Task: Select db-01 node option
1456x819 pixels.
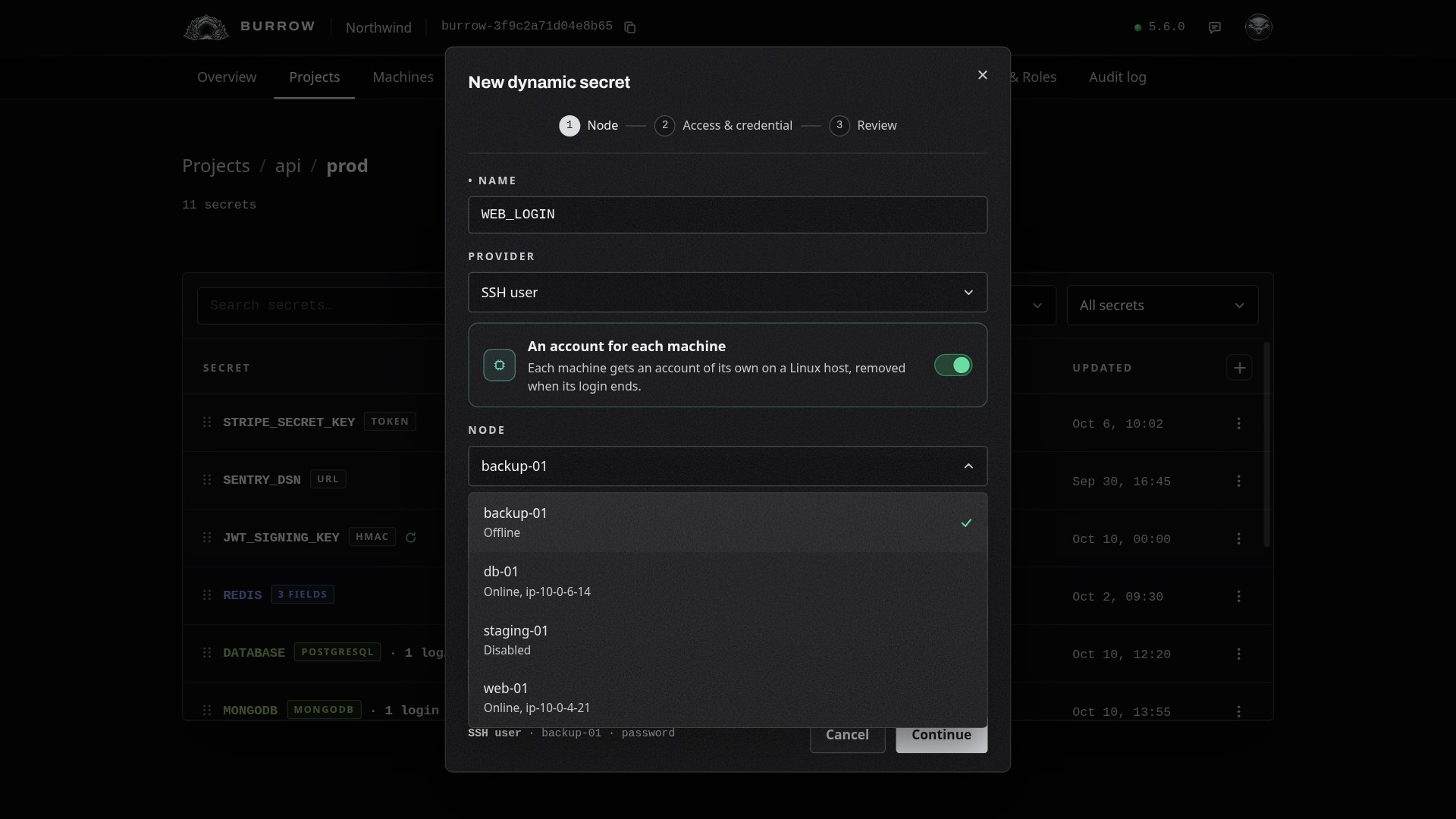Action: (x=728, y=581)
